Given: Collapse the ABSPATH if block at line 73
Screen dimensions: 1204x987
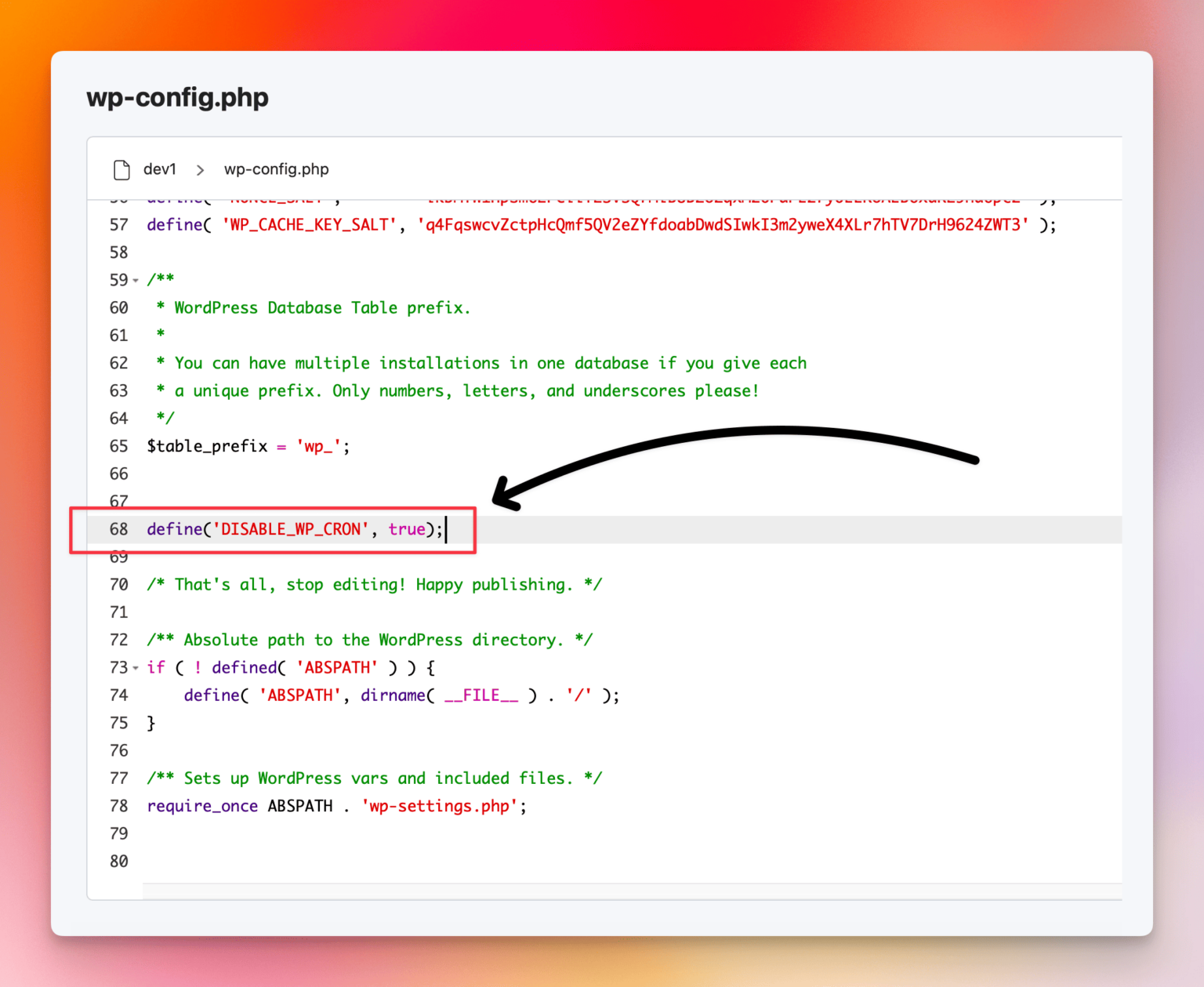Looking at the screenshot, I should pyautogui.click(x=135, y=668).
